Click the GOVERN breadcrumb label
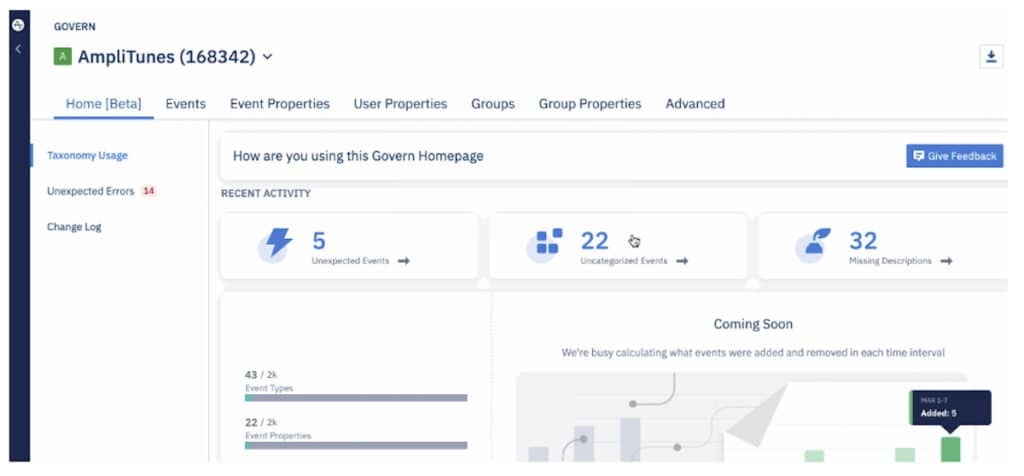Viewport: 1024px width, 476px height. point(74,27)
